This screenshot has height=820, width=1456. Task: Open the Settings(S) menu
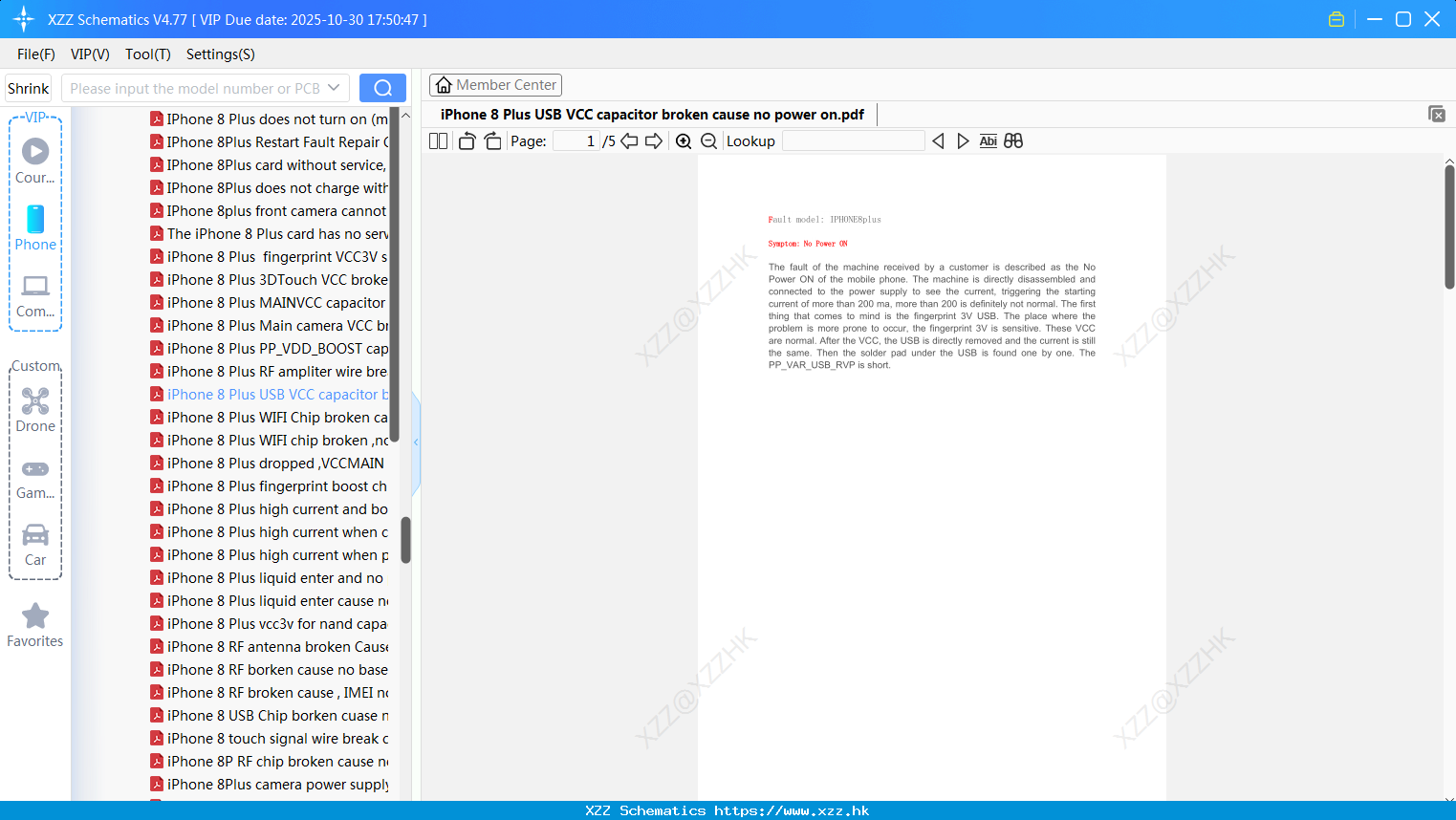[221, 54]
